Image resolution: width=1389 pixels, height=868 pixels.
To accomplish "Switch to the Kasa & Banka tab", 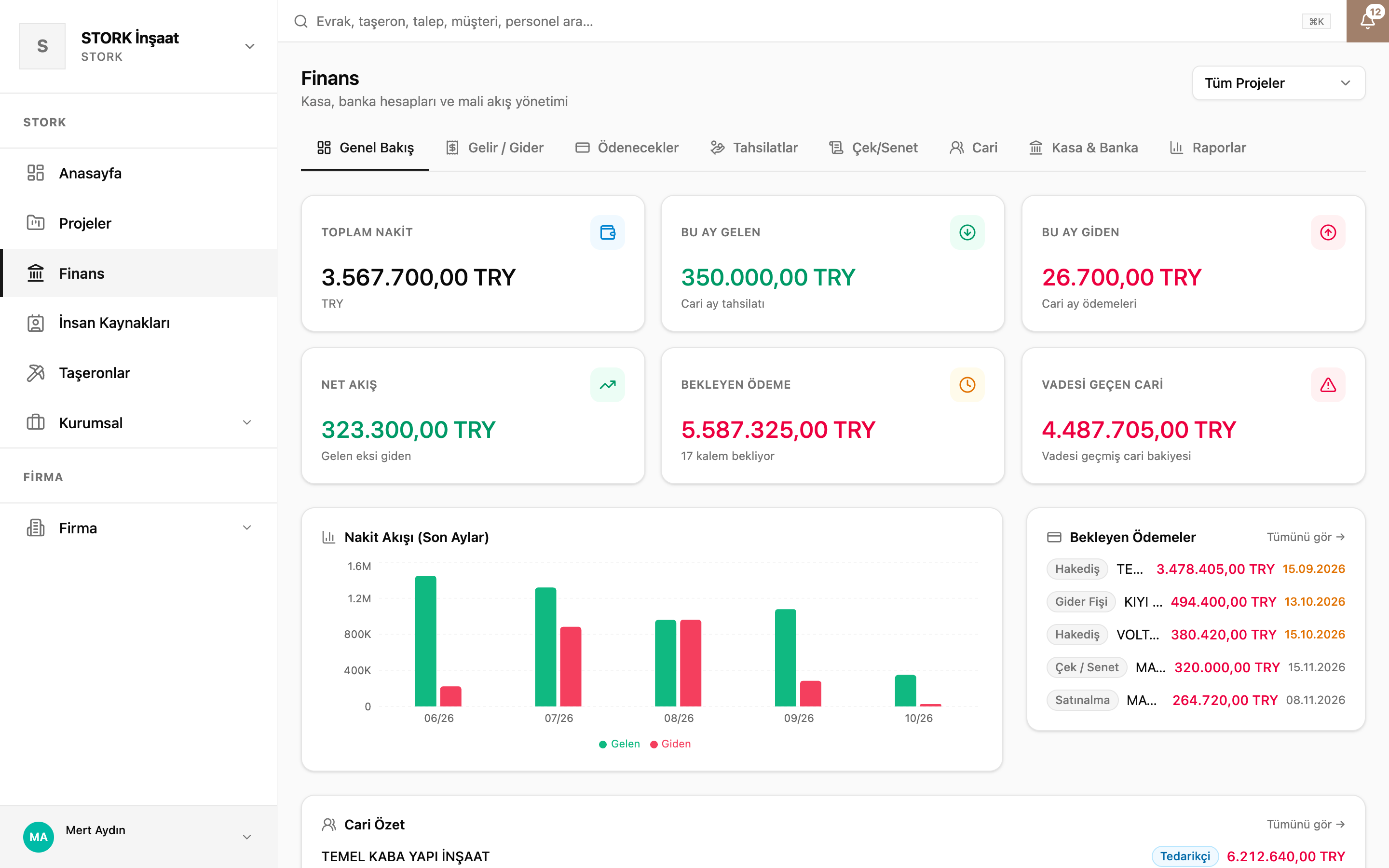I will [1083, 148].
